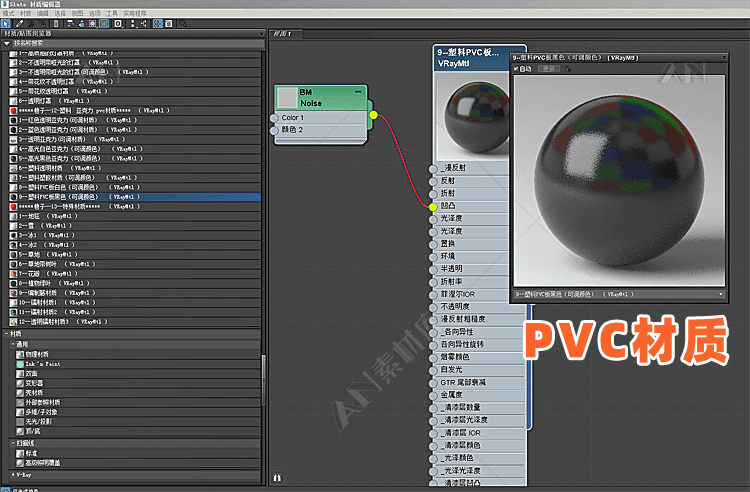
Task: Click the Select by Material toolbar icon
Action: coord(183,23)
